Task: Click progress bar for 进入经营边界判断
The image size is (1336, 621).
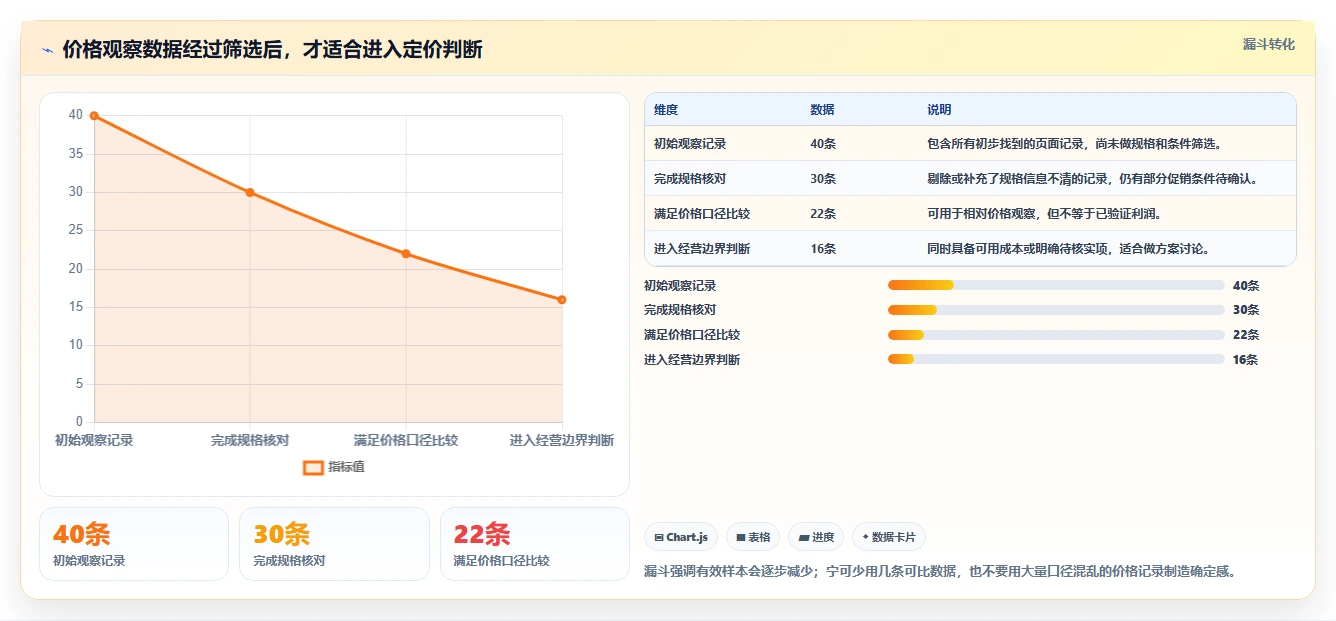Action: (1056, 359)
